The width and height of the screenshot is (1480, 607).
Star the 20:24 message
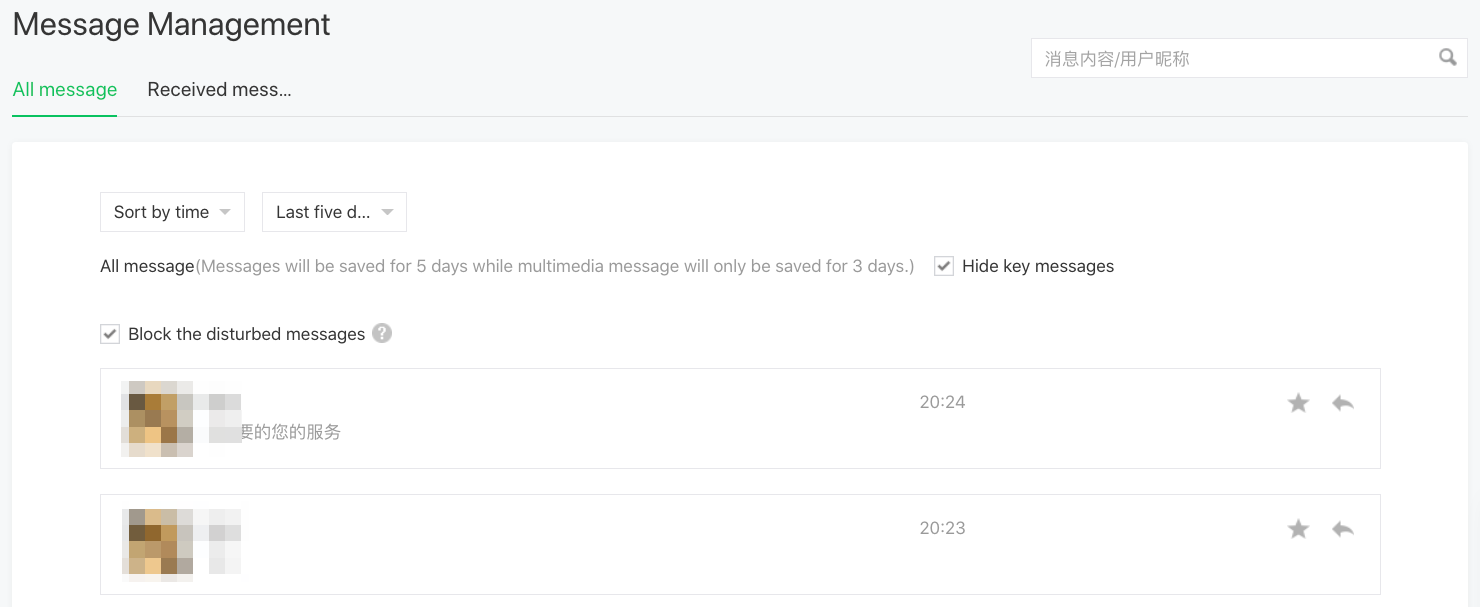coord(1298,403)
